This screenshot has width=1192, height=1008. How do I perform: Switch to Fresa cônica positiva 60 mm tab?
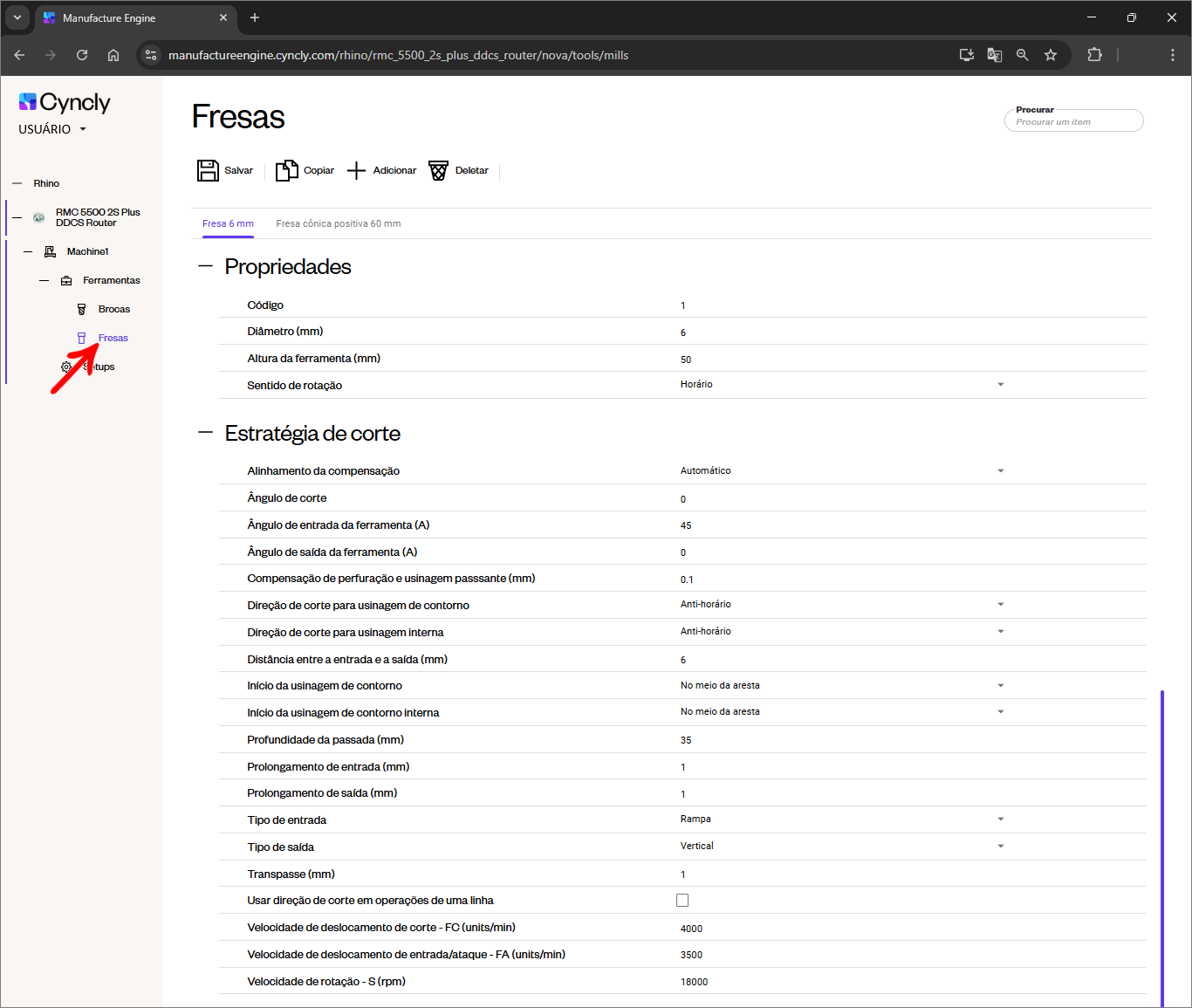click(339, 223)
